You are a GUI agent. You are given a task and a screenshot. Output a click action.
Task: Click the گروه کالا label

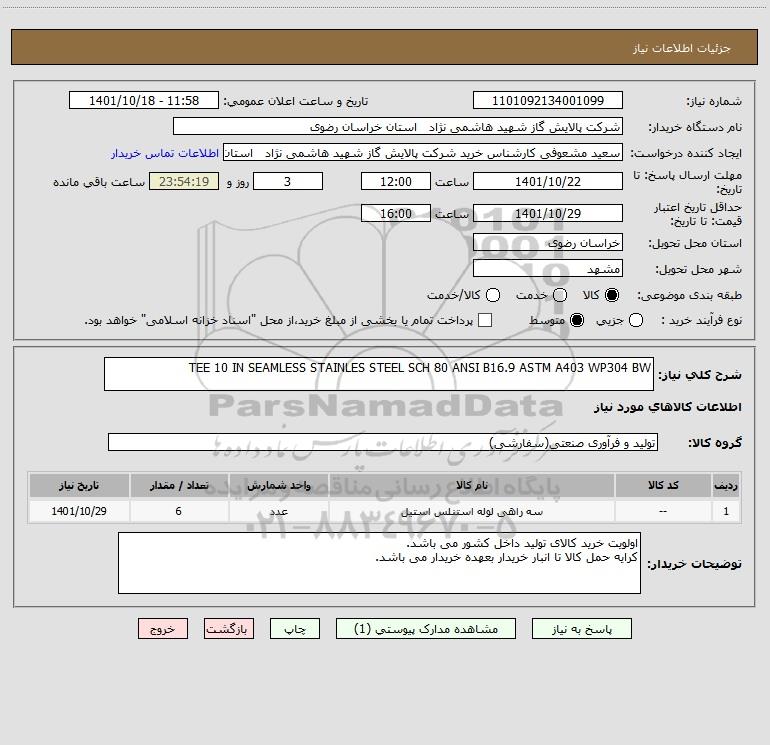[715, 443]
